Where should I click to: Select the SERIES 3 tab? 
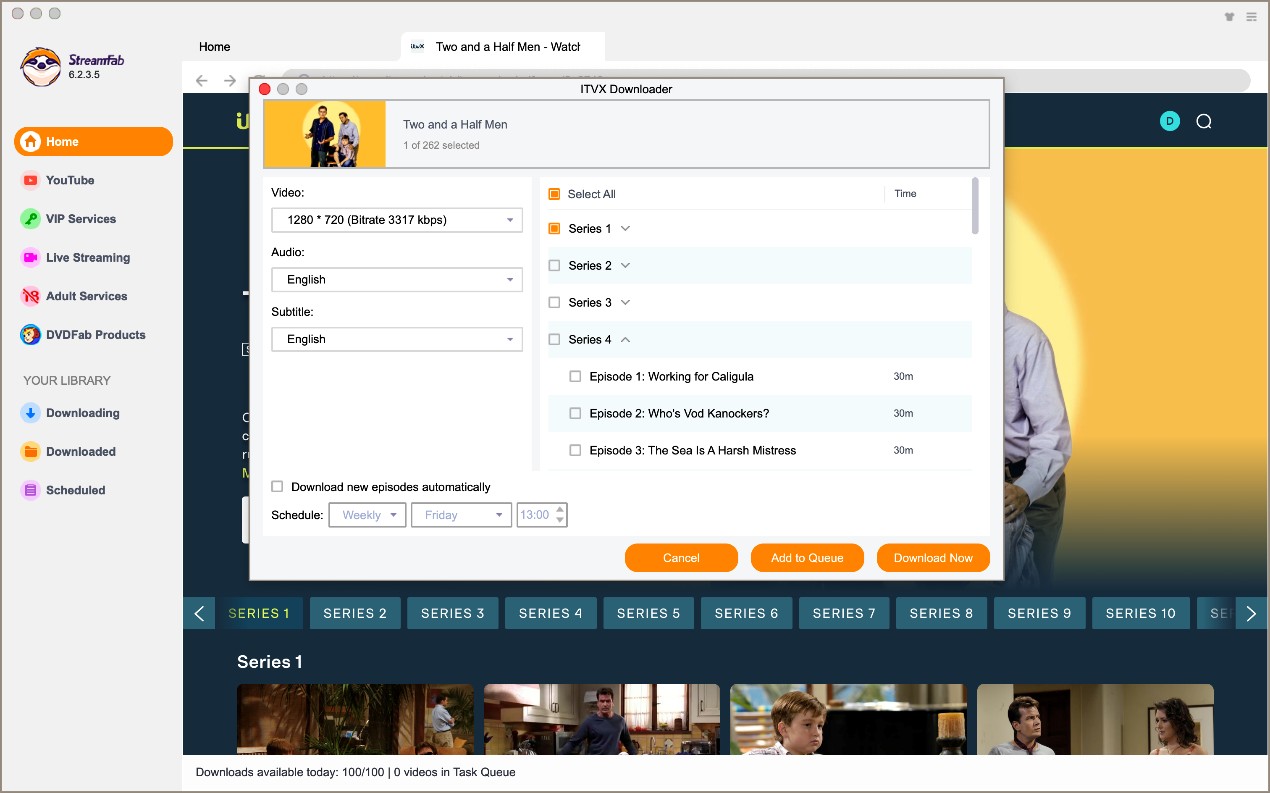pyautogui.click(x=453, y=613)
